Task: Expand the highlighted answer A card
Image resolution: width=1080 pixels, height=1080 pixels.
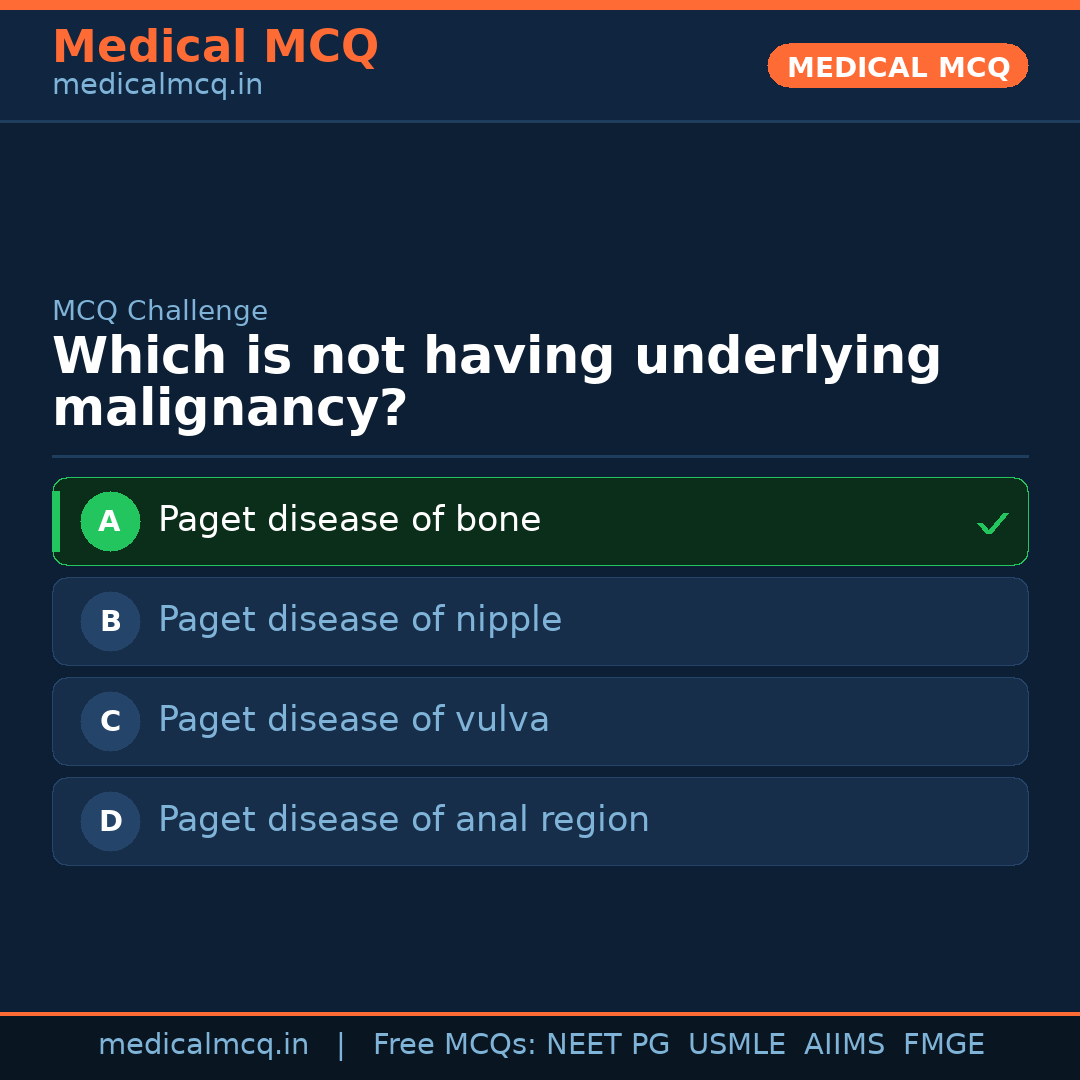Action: [x=540, y=521]
